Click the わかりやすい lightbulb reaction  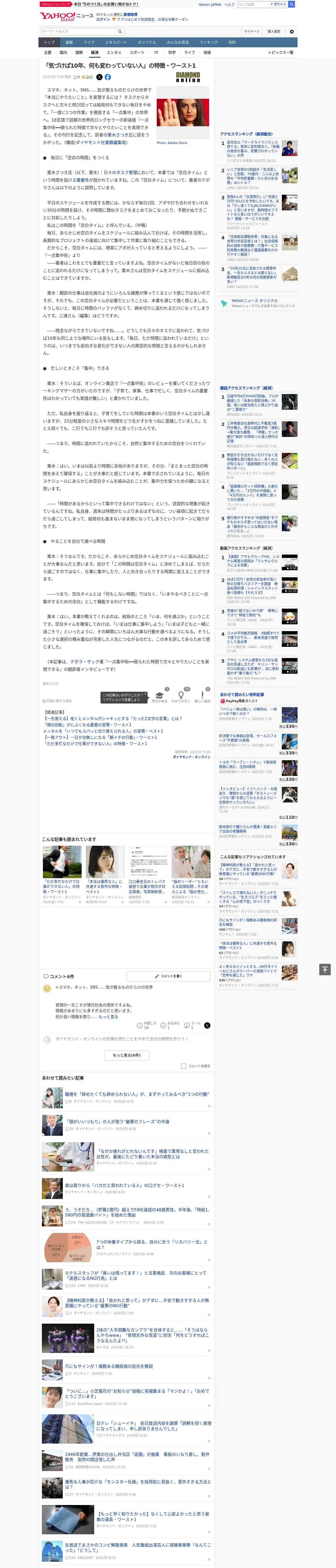coord(181,696)
